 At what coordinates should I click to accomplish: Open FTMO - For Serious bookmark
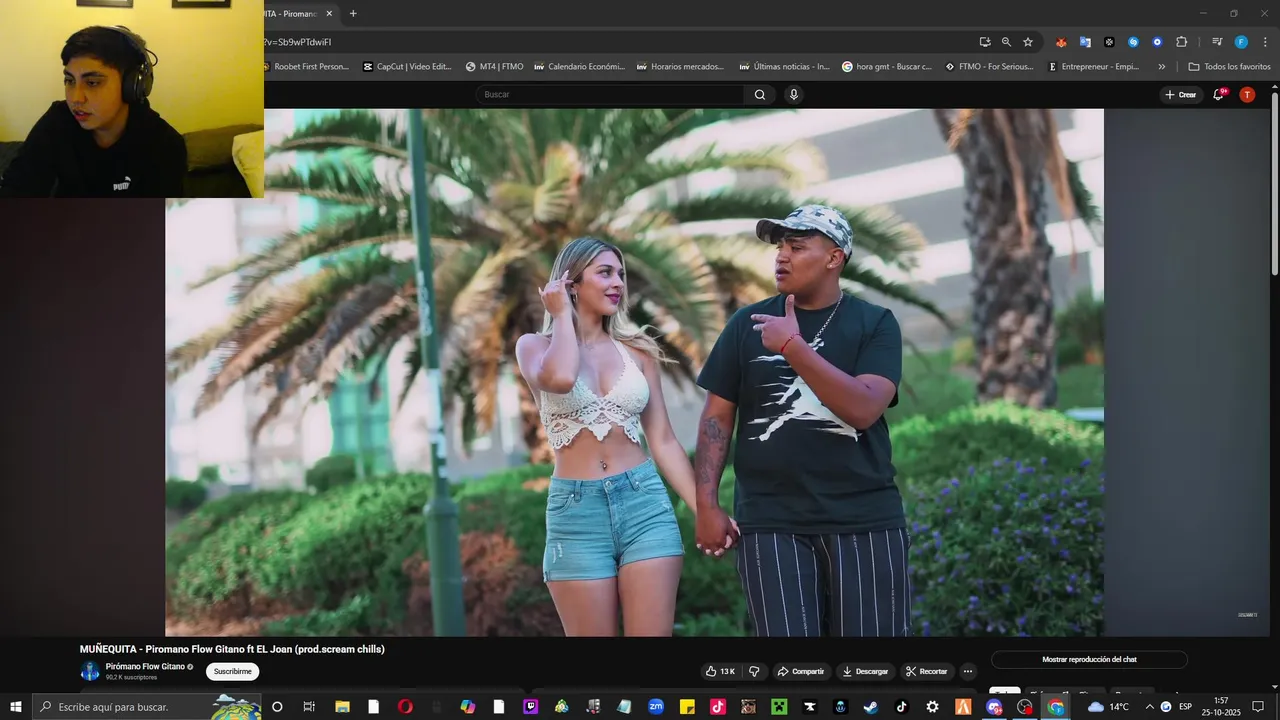click(x=989, y=67)
